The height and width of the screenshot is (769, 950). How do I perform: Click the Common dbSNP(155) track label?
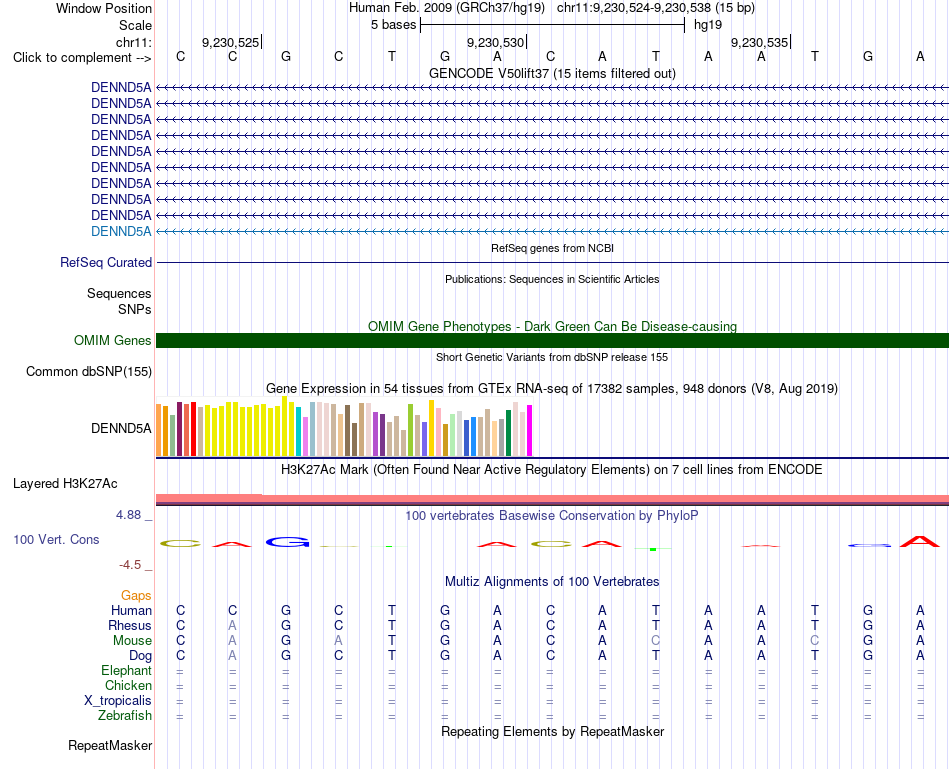88,371
